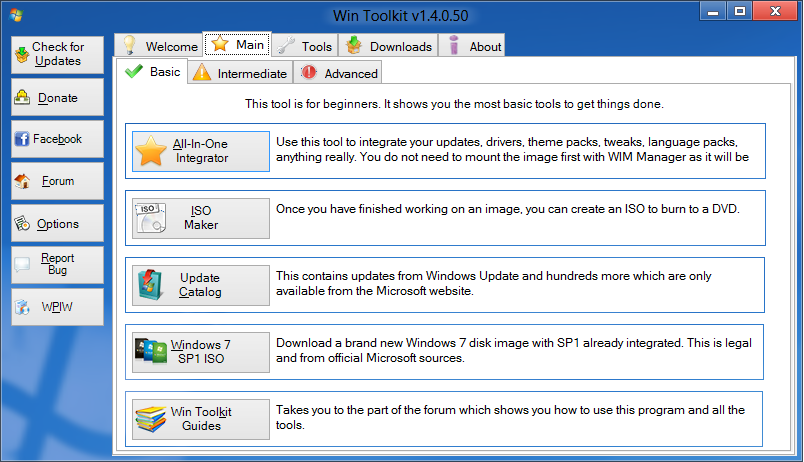
Task: Go to the Welcome tab
Action: coord(158,46)
